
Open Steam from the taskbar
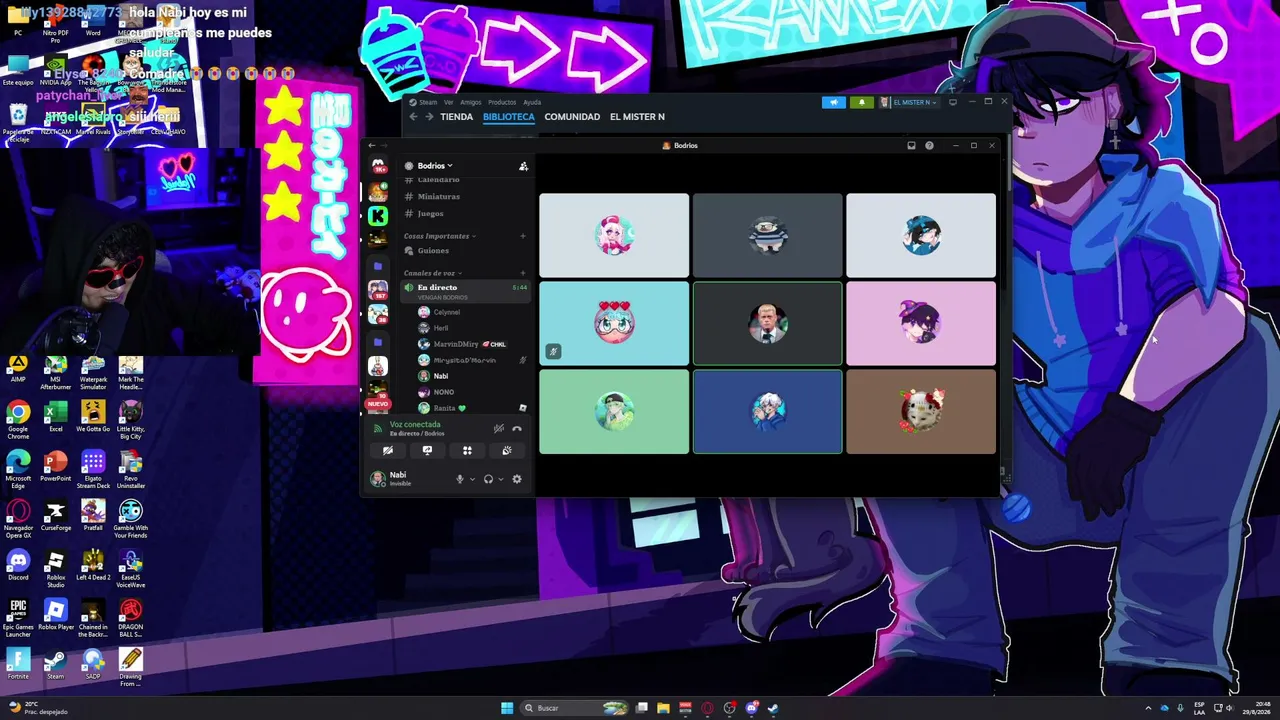point(773,708)
